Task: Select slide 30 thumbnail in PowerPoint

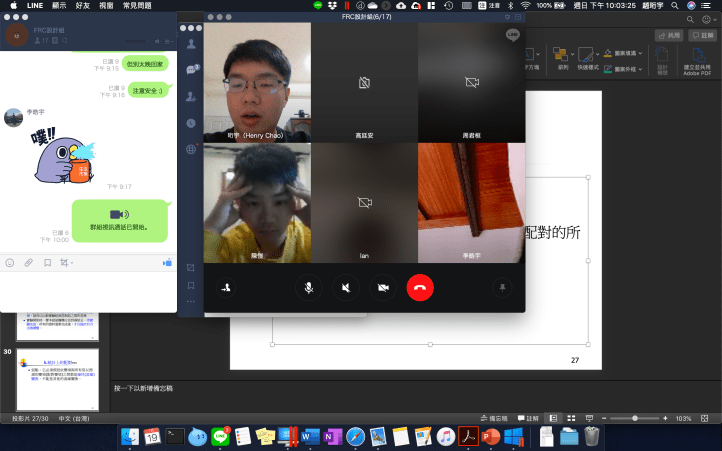Action: coord(58,379)
